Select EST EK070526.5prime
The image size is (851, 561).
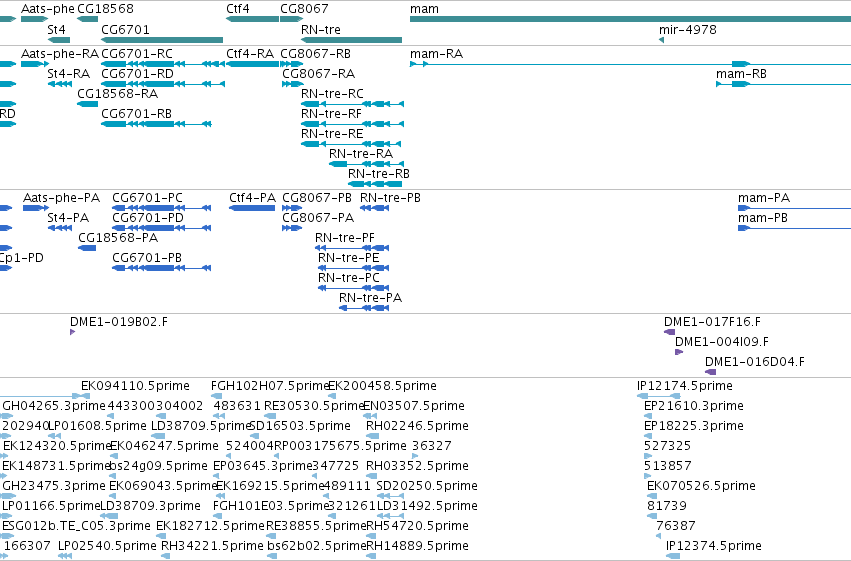coord(701,486)
